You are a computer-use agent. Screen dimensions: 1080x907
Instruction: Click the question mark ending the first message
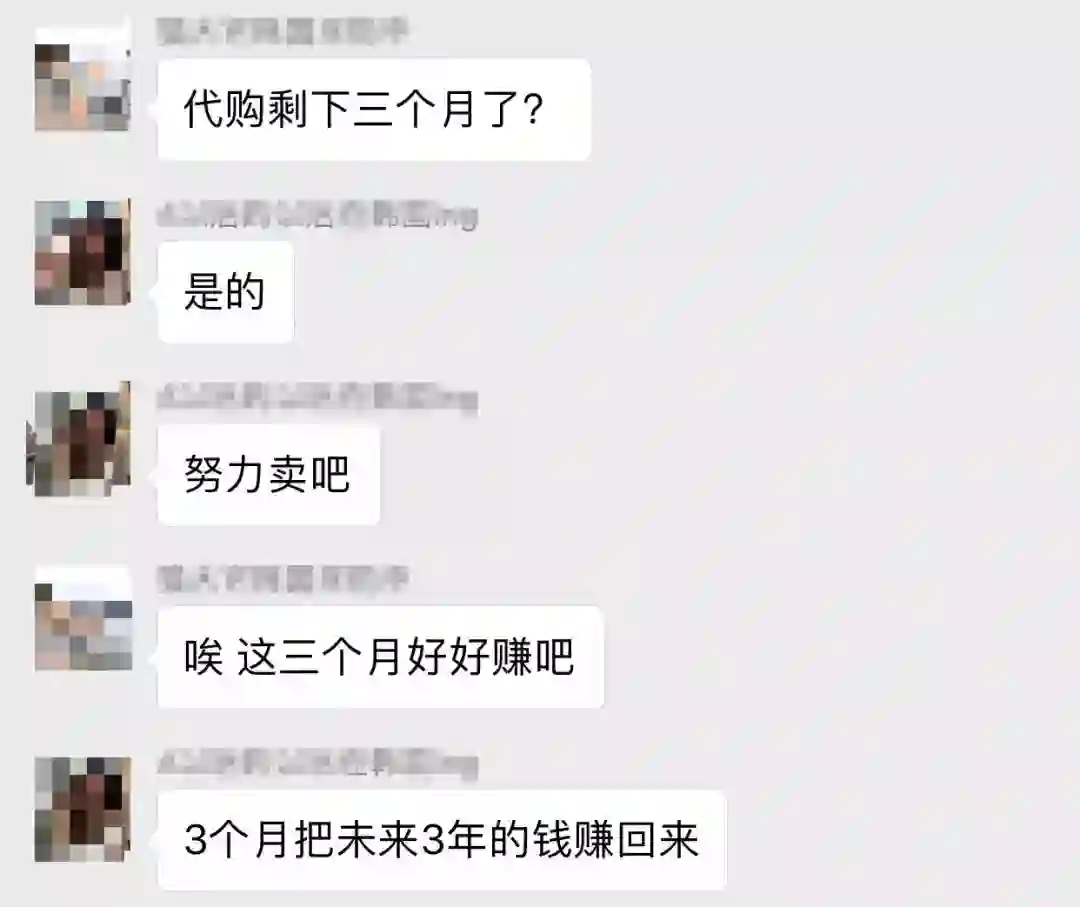[x=533, y=110]
